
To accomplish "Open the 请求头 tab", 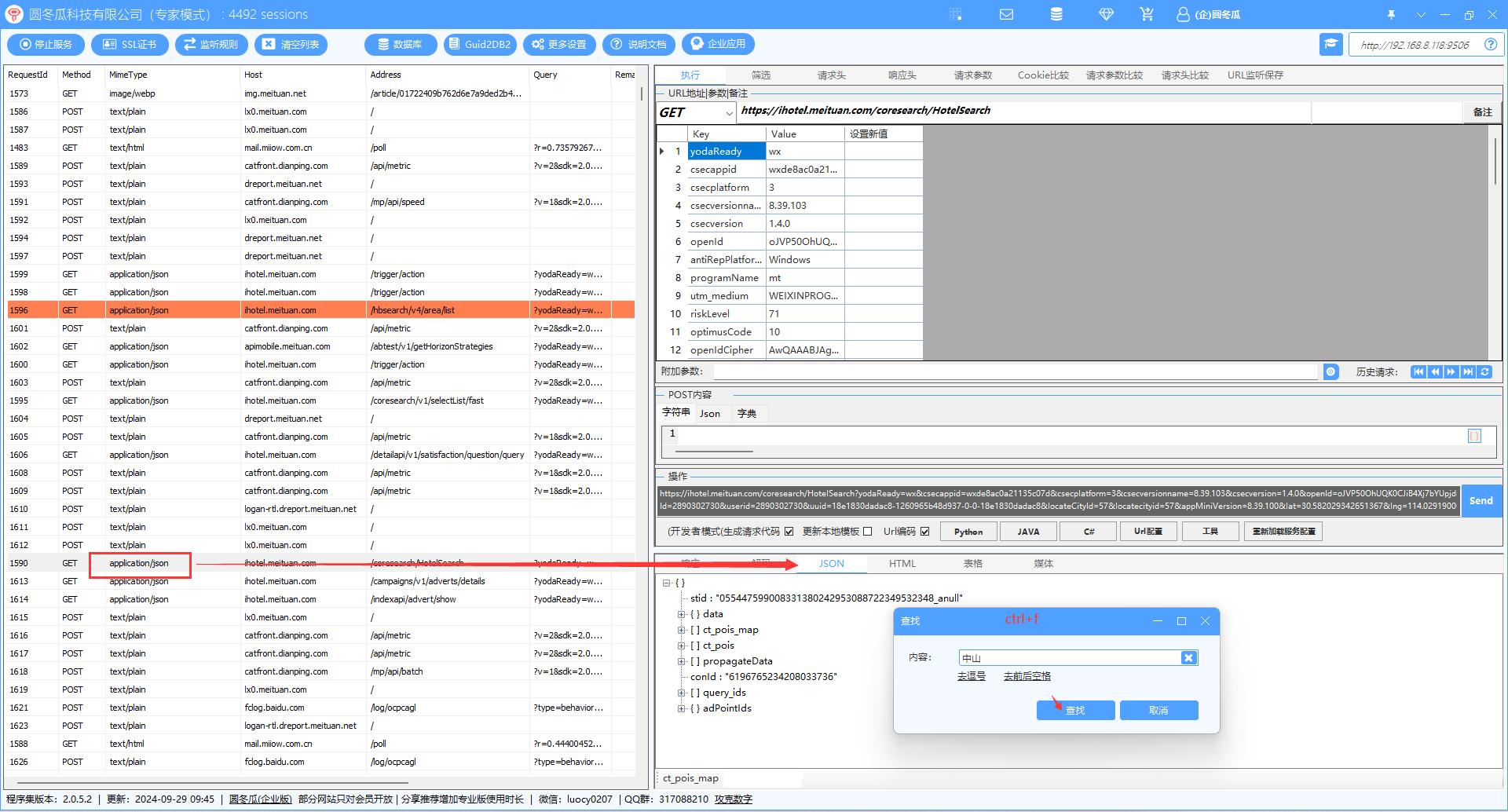I will click(831, 75).
